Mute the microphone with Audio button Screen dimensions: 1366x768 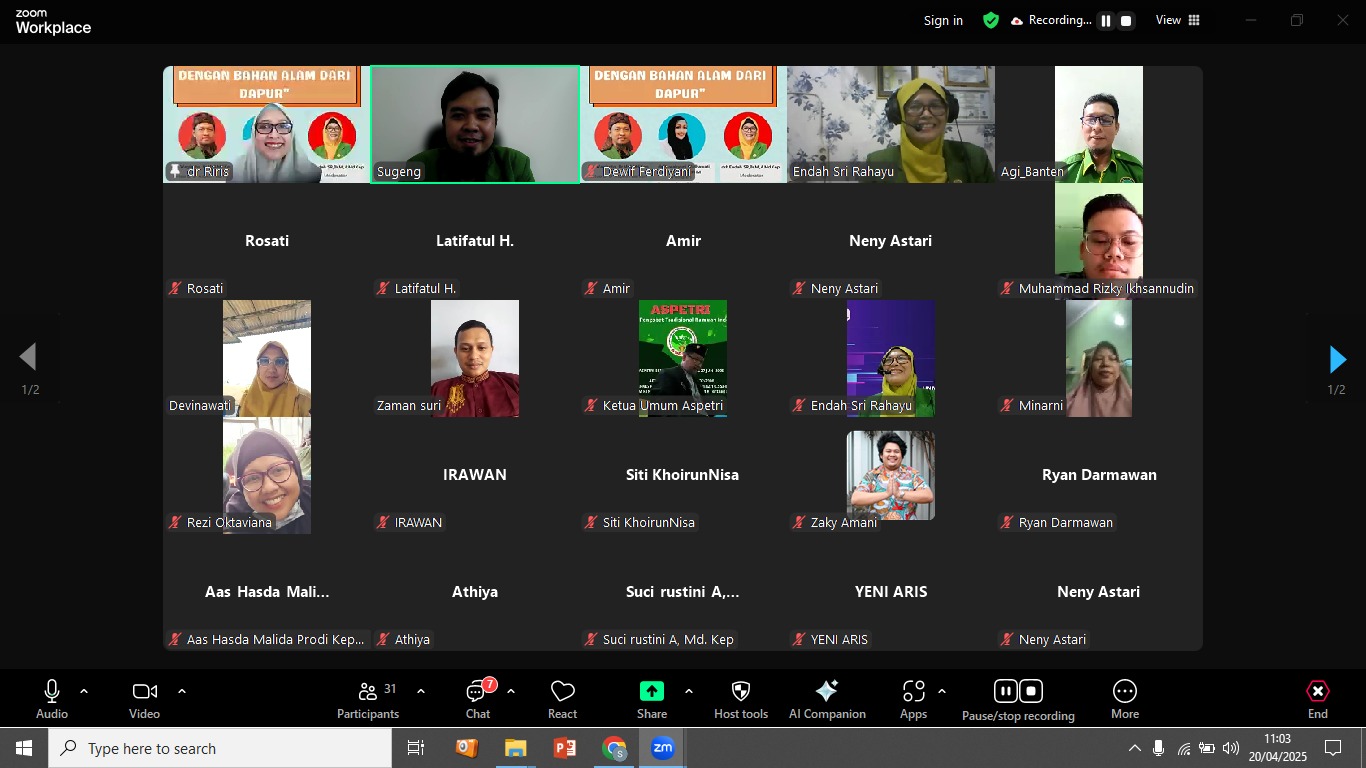[x=52, y=698]
